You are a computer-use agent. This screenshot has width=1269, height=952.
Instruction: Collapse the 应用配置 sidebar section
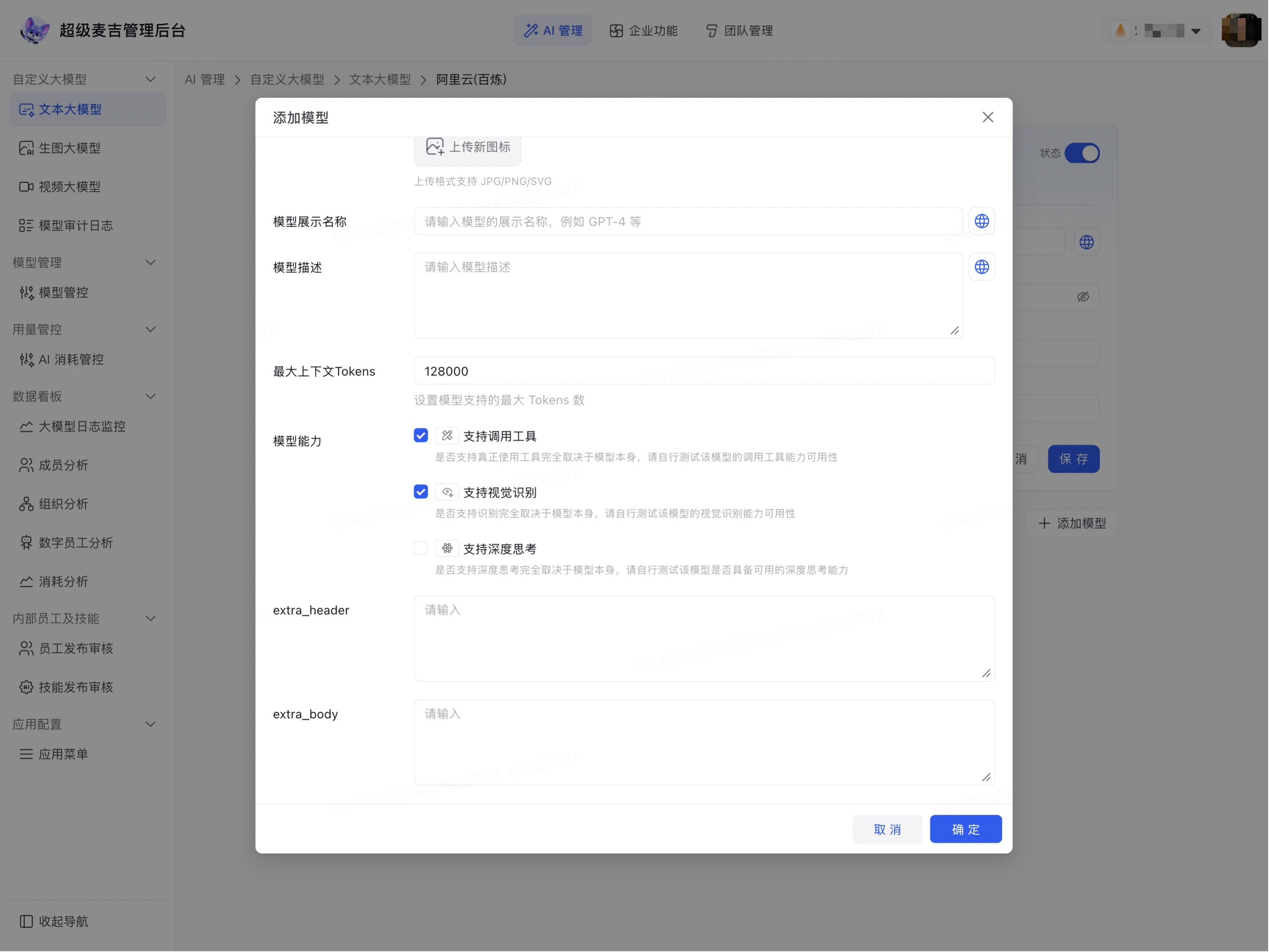tap(150, 724)
